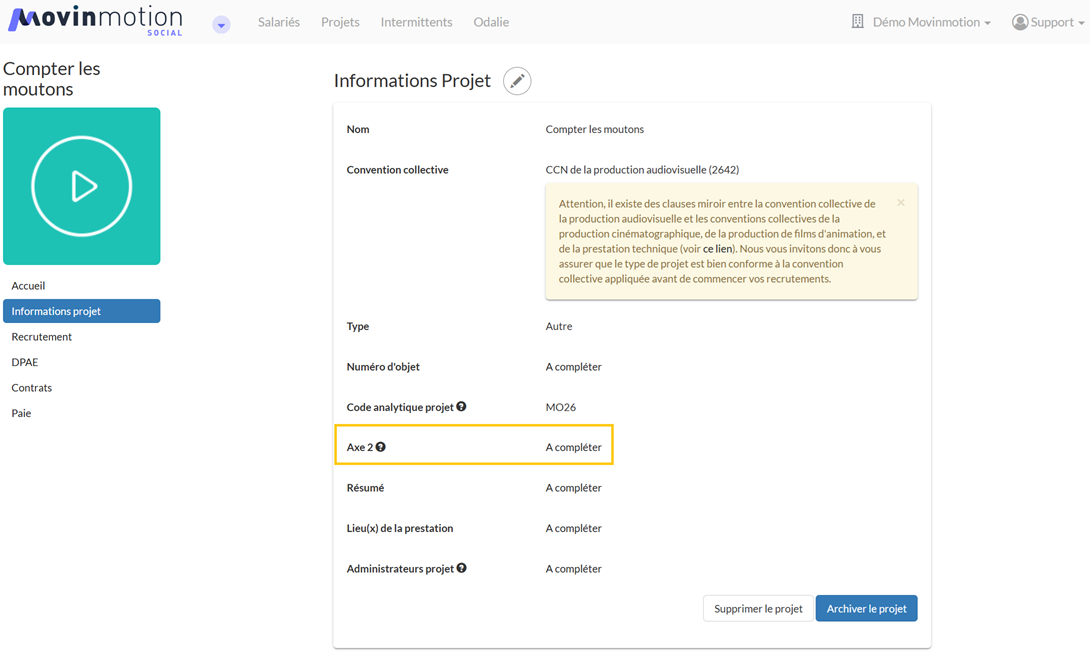Click the Archiver le projet button
The width and height of the screenshot is (1090, 669).
pyautogui.click(x=866, y=608)
